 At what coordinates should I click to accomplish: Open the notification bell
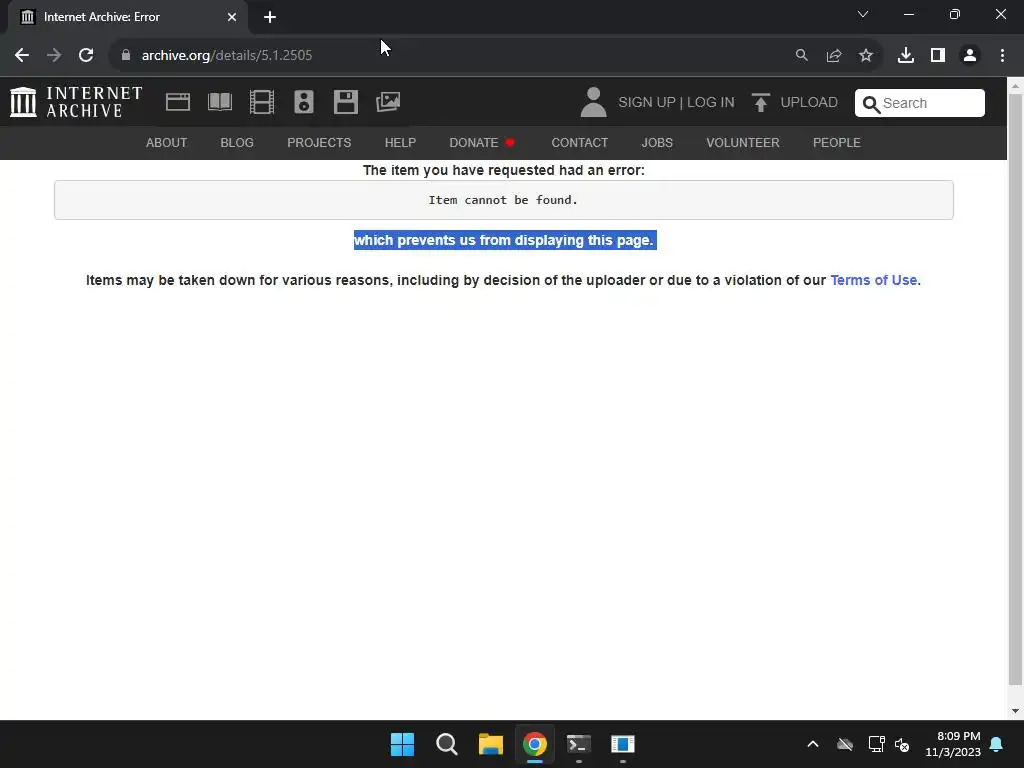pyautogui.click(x=997, y=744)
